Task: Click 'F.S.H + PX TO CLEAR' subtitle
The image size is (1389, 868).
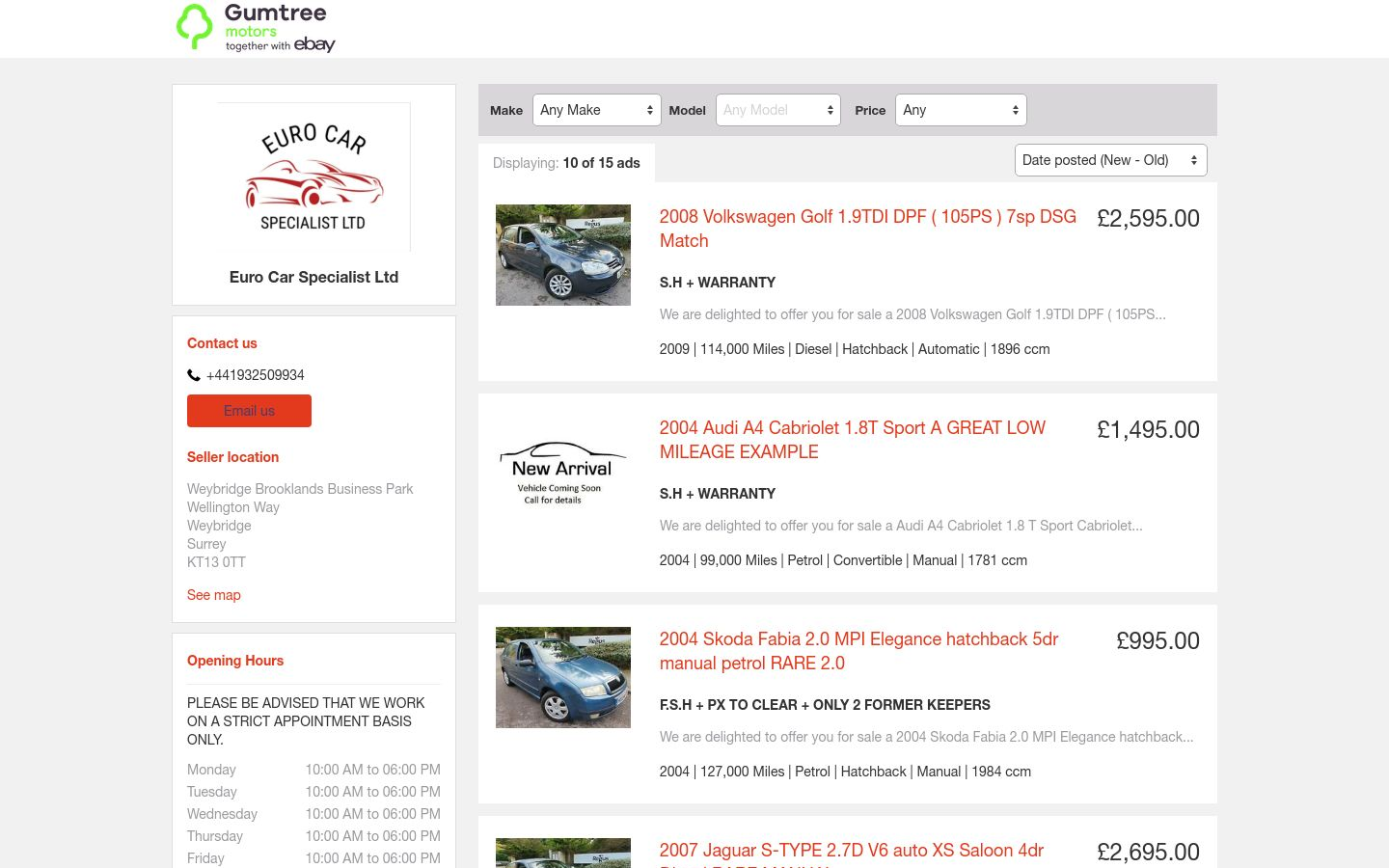Action: pyautogui.click(x=825, y=705)
